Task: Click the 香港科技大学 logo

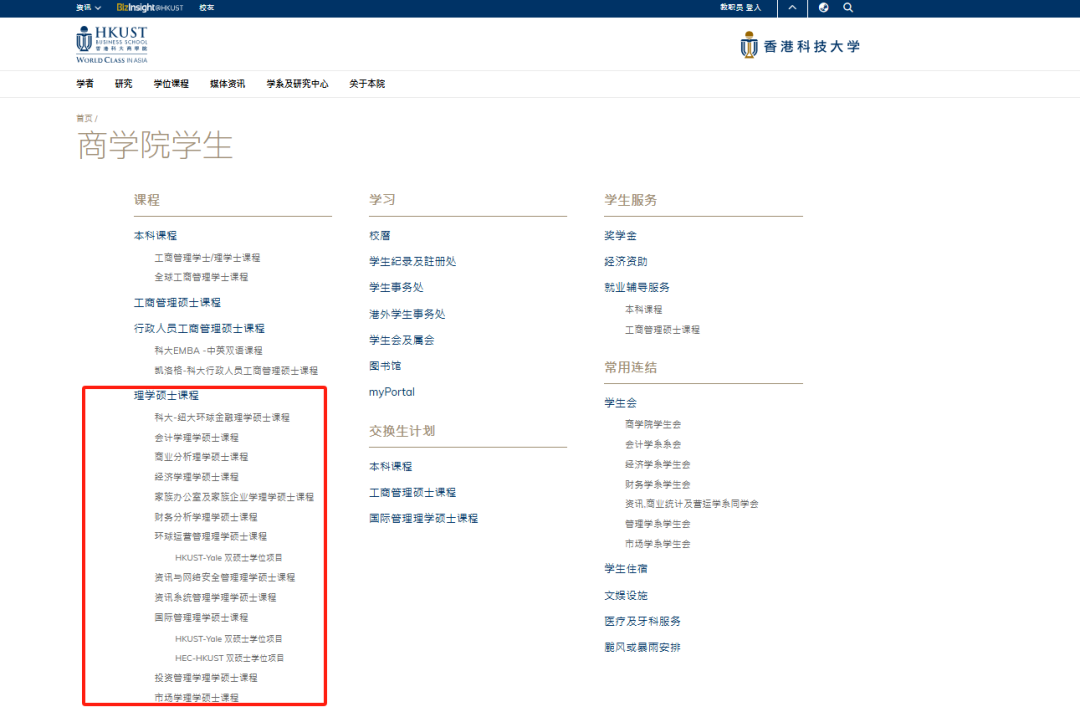Action: 800,45
